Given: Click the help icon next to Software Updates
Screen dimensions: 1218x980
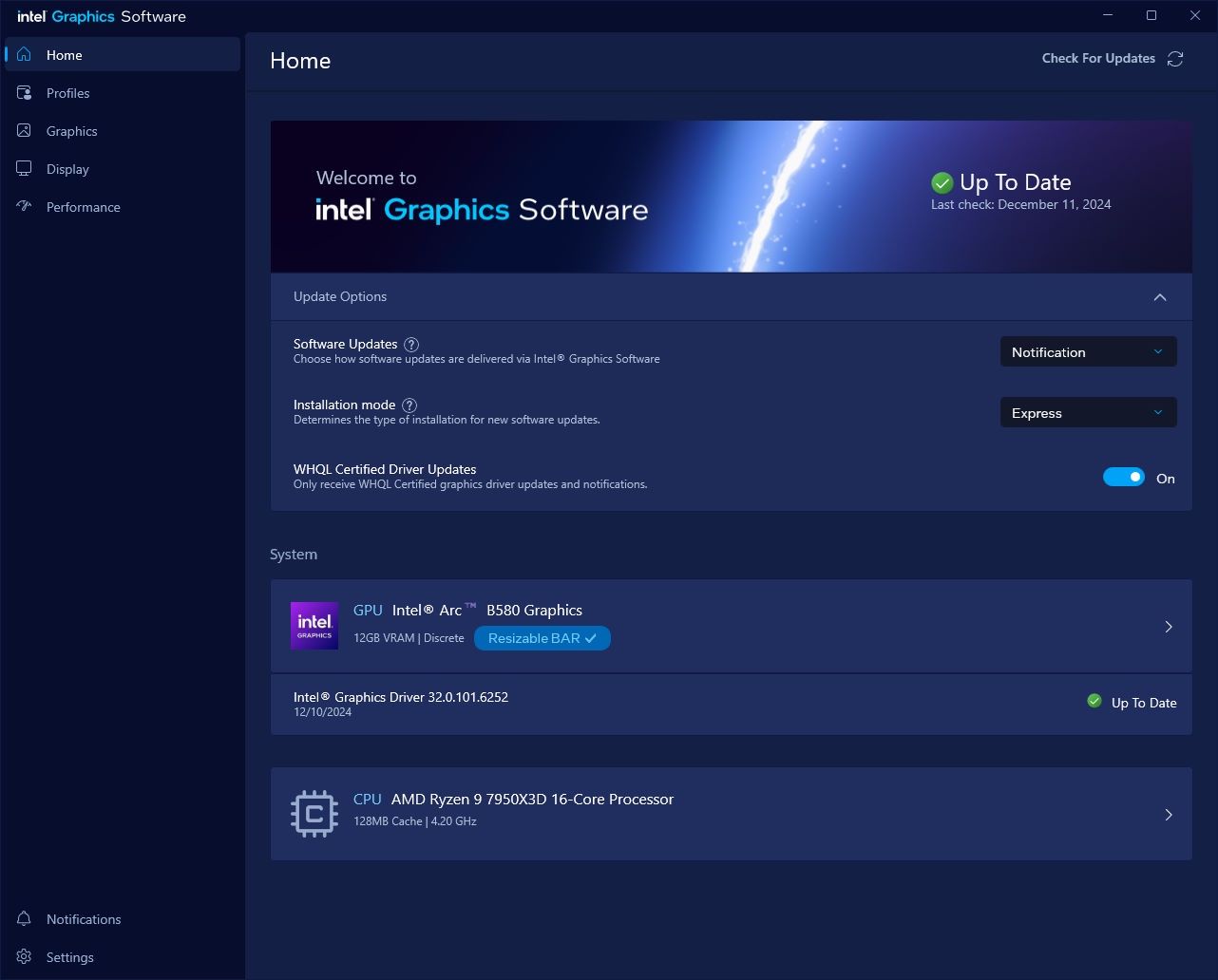Looking at the screenshot, I should [411, 345].
